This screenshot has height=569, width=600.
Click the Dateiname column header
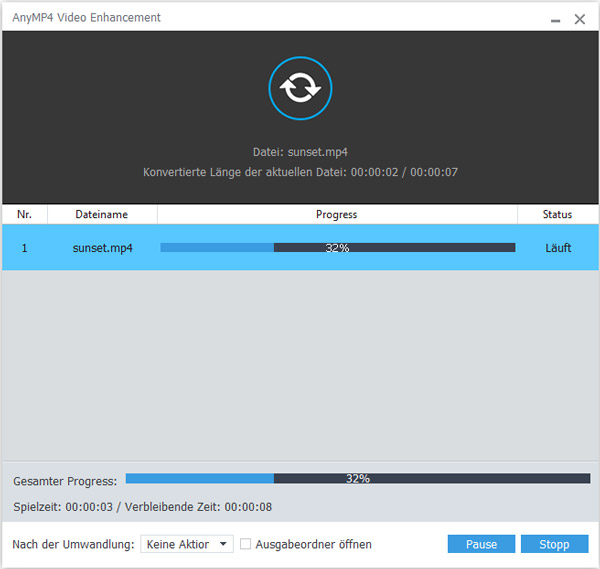(102, 214)
